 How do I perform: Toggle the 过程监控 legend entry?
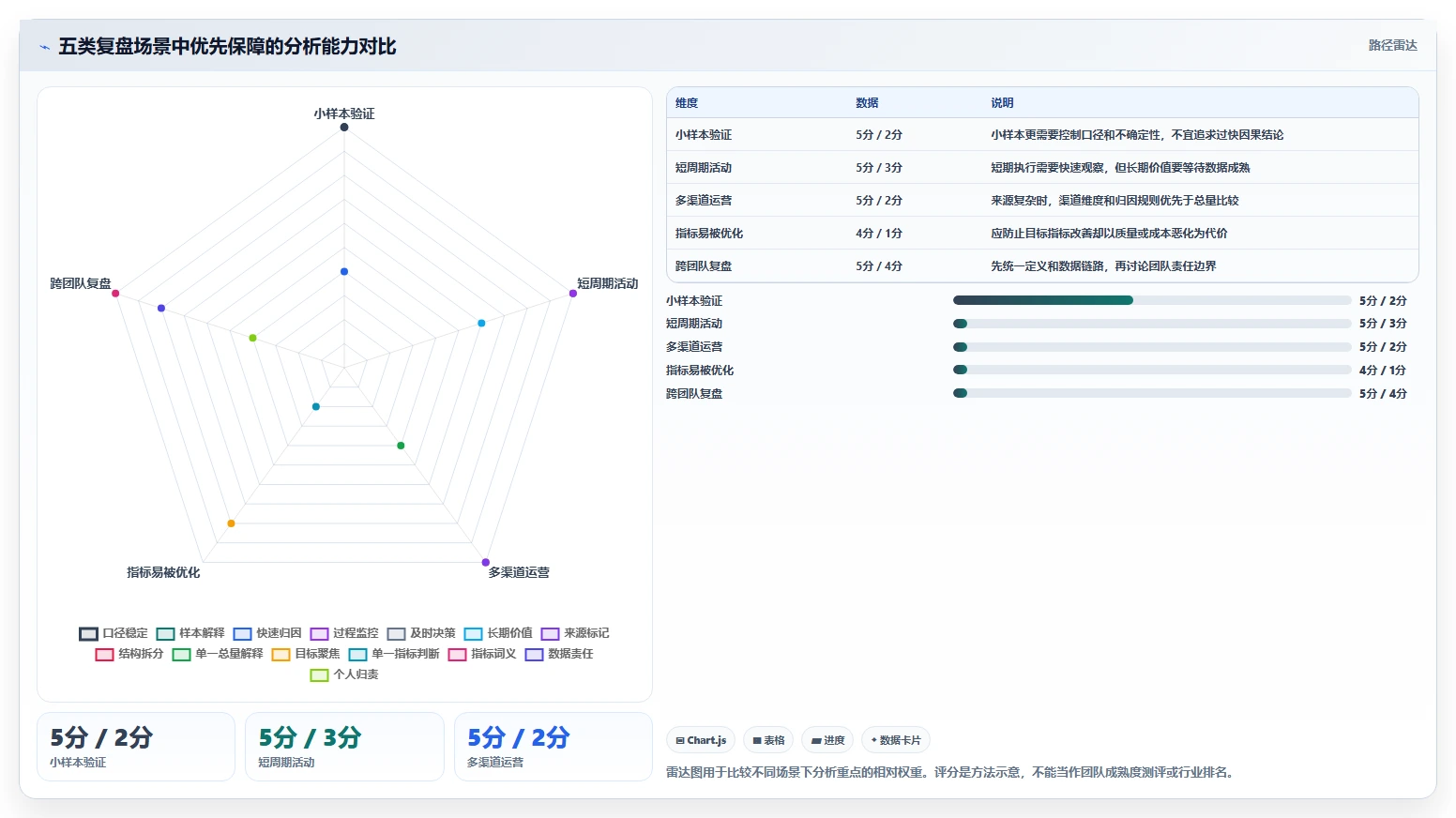click(344, 633)
